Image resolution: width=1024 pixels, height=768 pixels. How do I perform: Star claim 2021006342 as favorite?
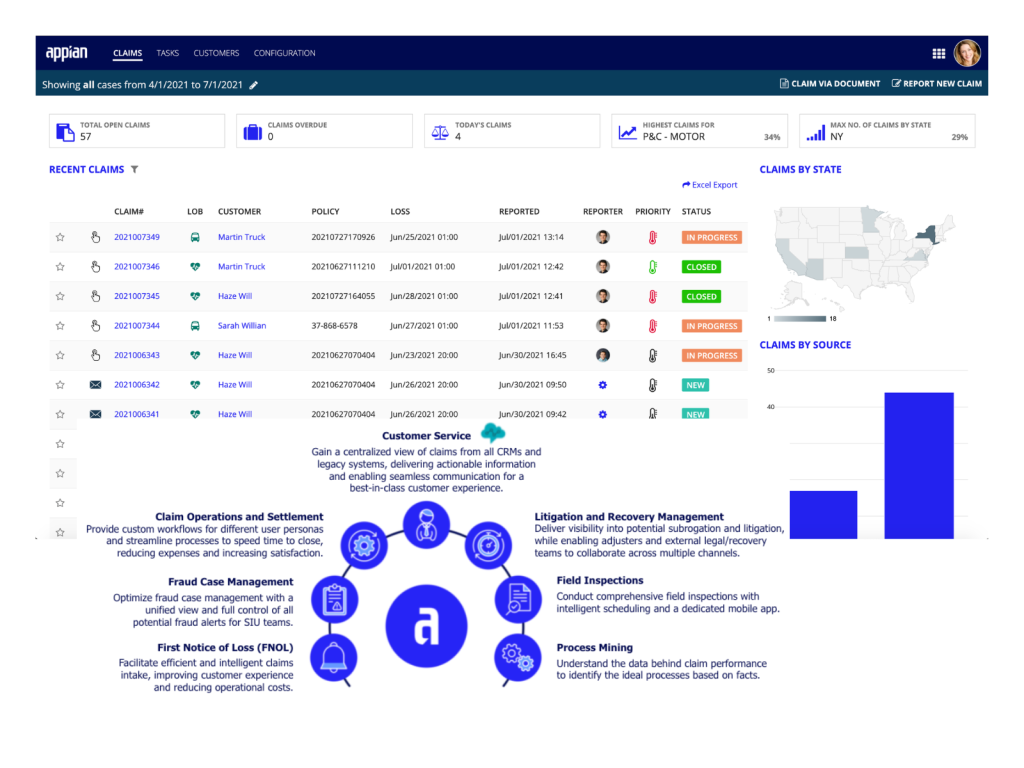[60, 385]
